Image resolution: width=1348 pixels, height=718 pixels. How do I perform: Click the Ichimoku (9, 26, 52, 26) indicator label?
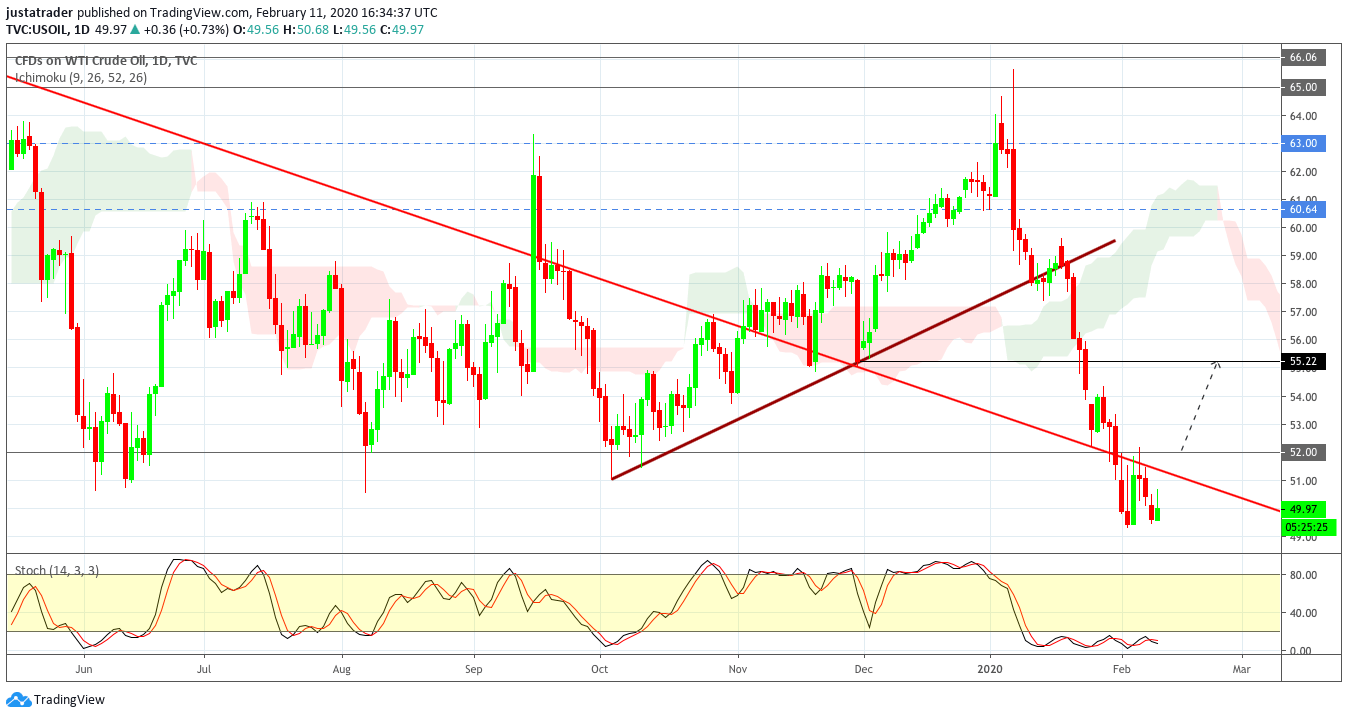81,77
